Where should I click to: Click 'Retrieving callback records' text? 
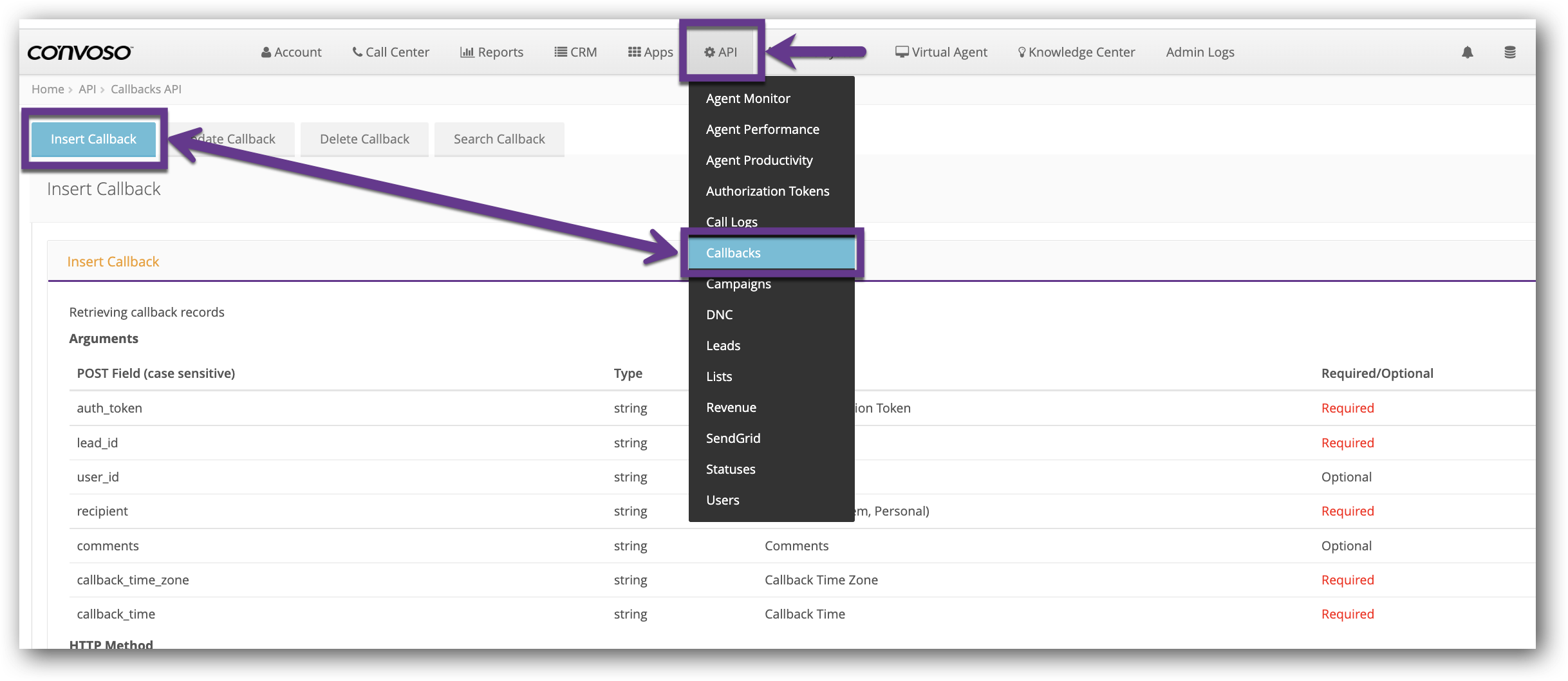pos(147,312)
